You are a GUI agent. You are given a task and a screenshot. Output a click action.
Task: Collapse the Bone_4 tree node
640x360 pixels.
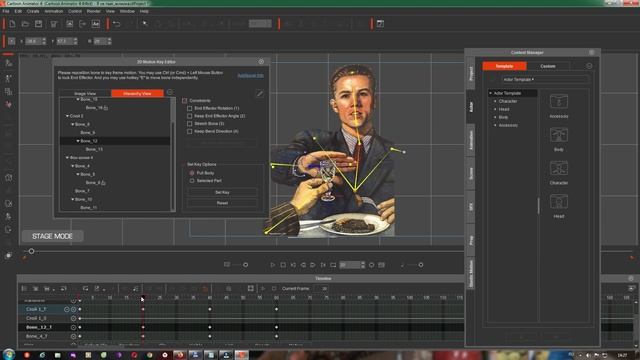tap(73, 166)
